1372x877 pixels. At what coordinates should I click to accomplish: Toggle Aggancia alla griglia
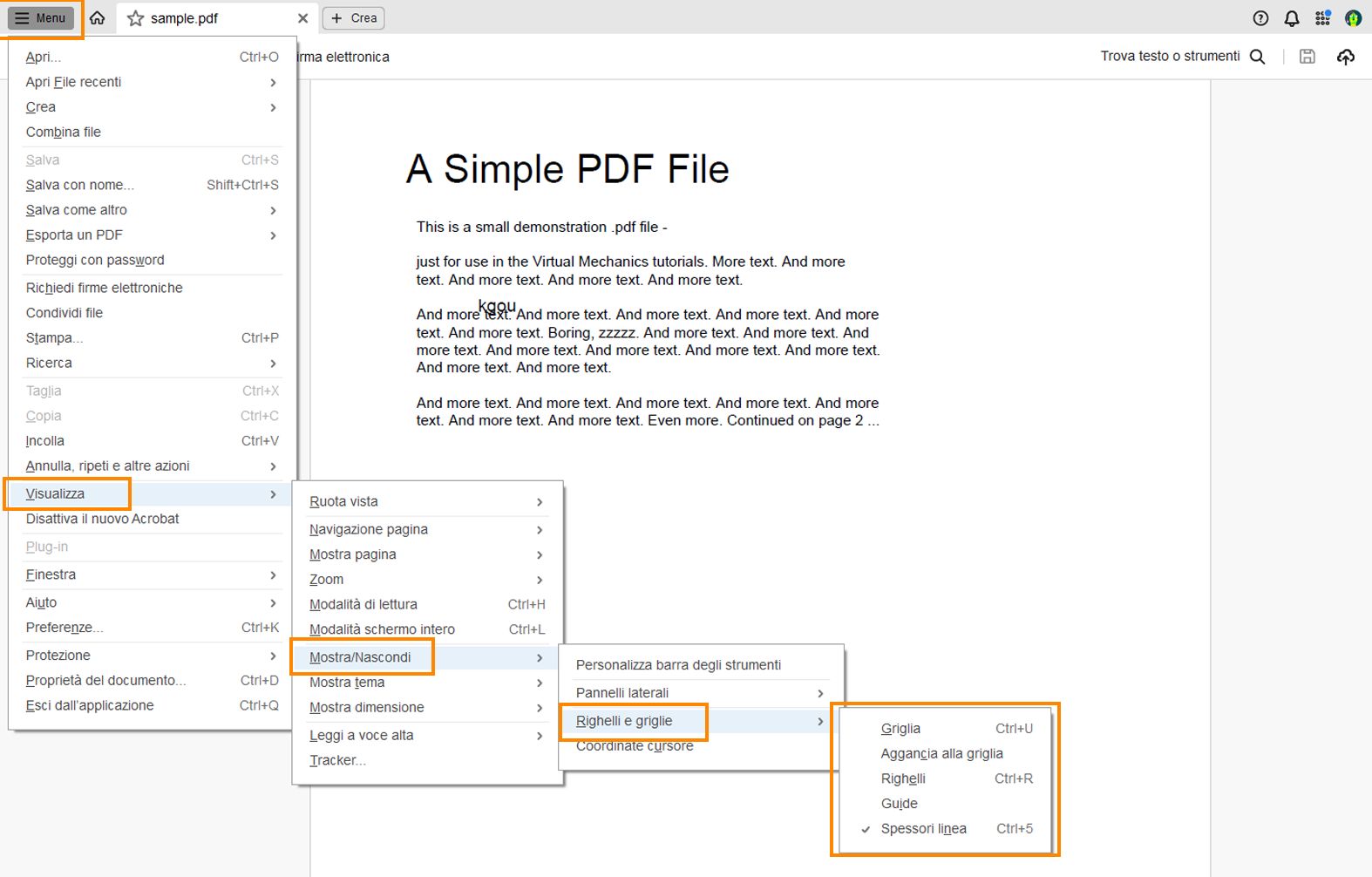point(945,754)
